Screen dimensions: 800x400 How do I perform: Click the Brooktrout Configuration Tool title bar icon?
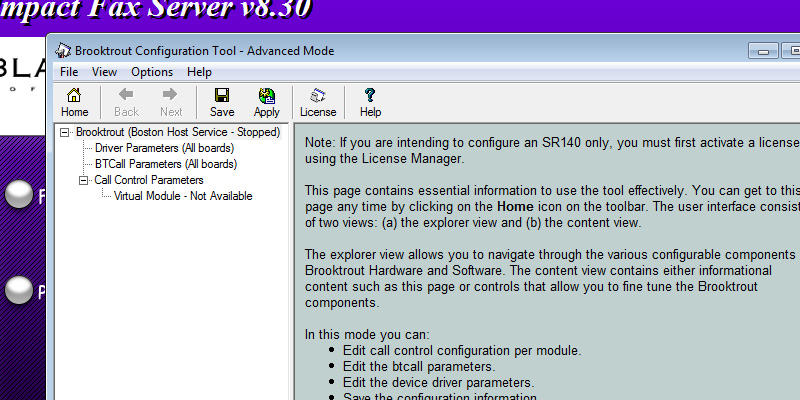pos(63,51)
